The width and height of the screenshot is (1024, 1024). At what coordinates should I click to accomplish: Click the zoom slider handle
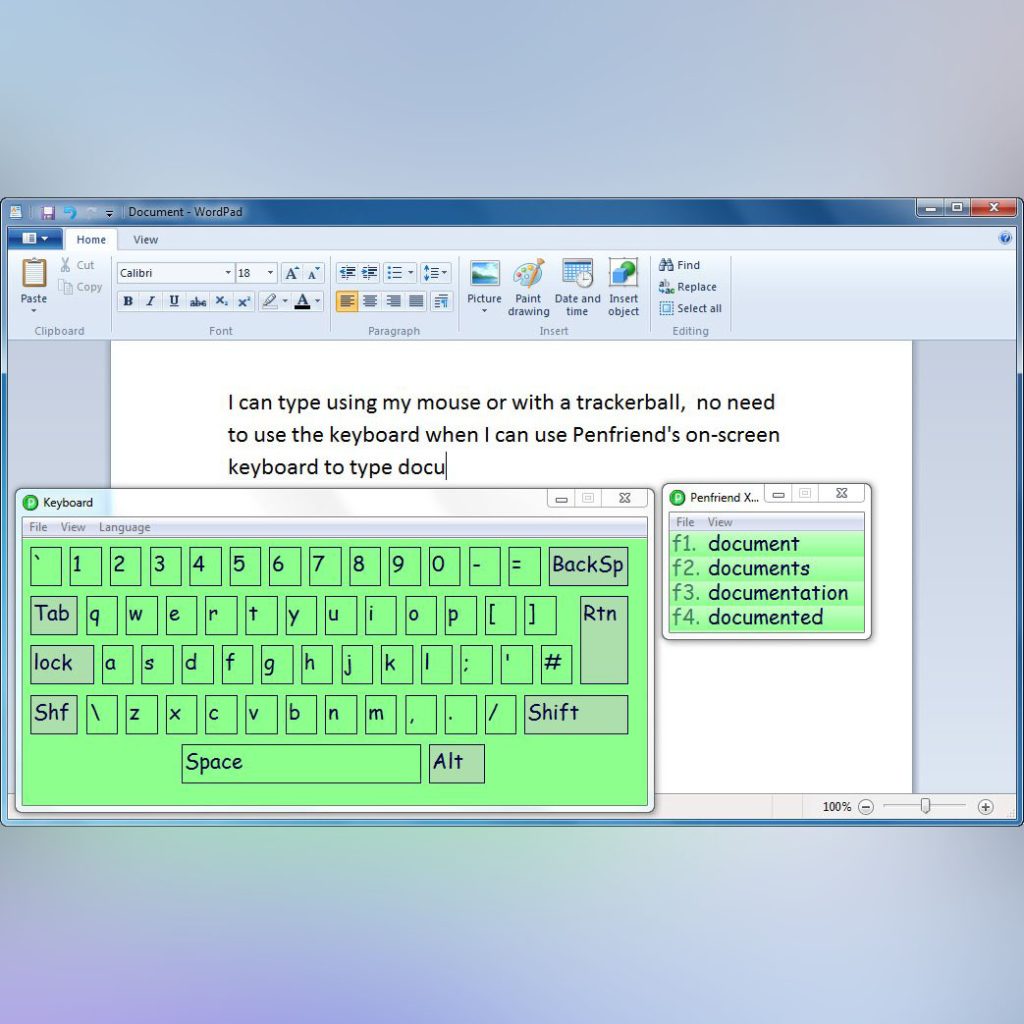(x=925, y=807)
